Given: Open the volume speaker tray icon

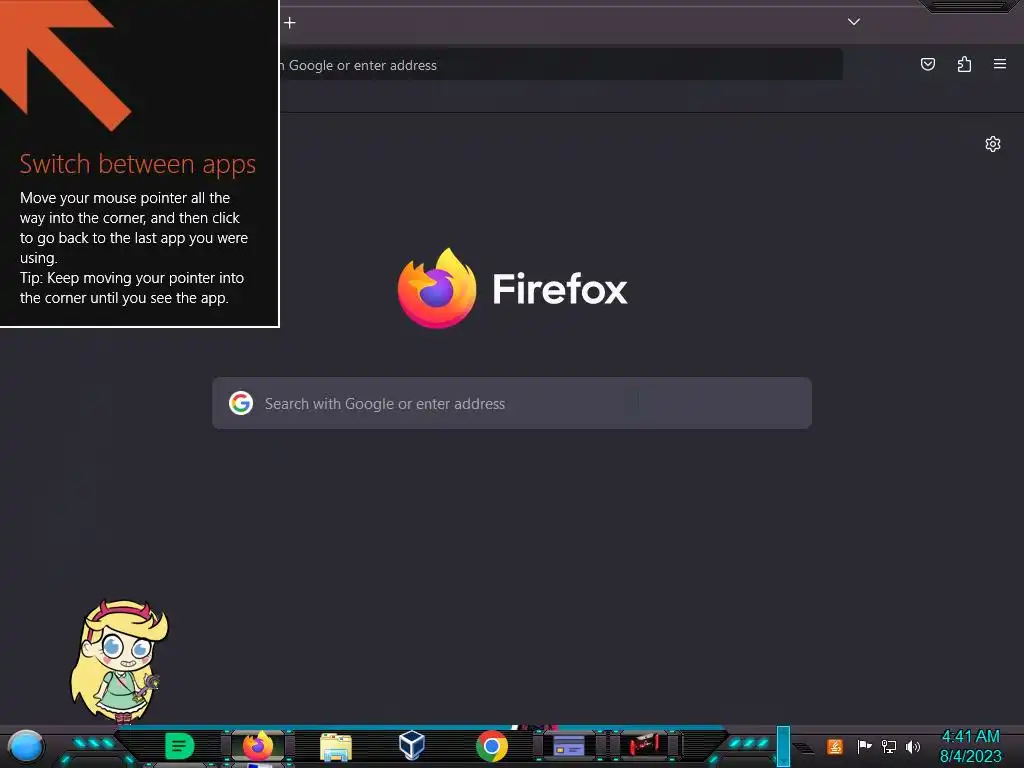Looking at the screenshot, I should tap(913, 746).
